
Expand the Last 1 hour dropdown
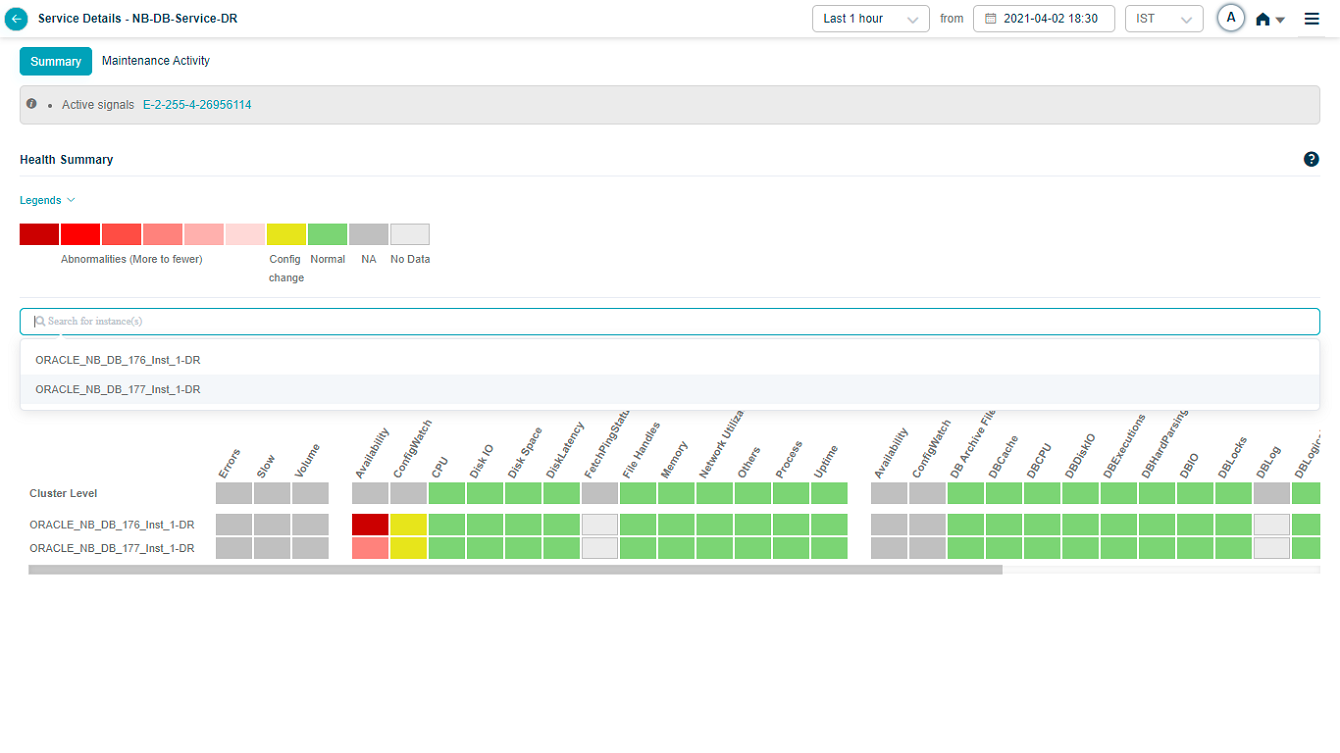click(x=870, y=19)
